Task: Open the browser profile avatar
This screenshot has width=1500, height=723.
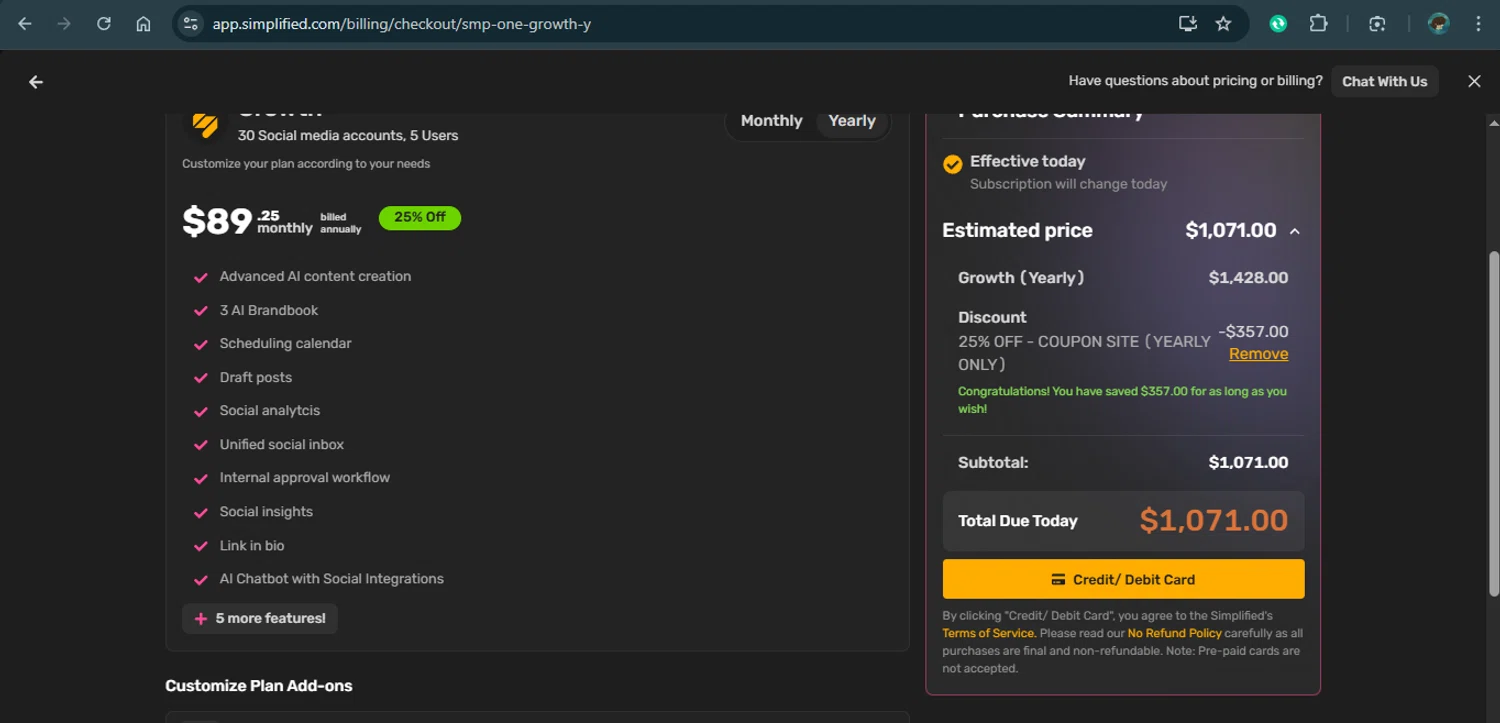Action: click(1438, 24)
